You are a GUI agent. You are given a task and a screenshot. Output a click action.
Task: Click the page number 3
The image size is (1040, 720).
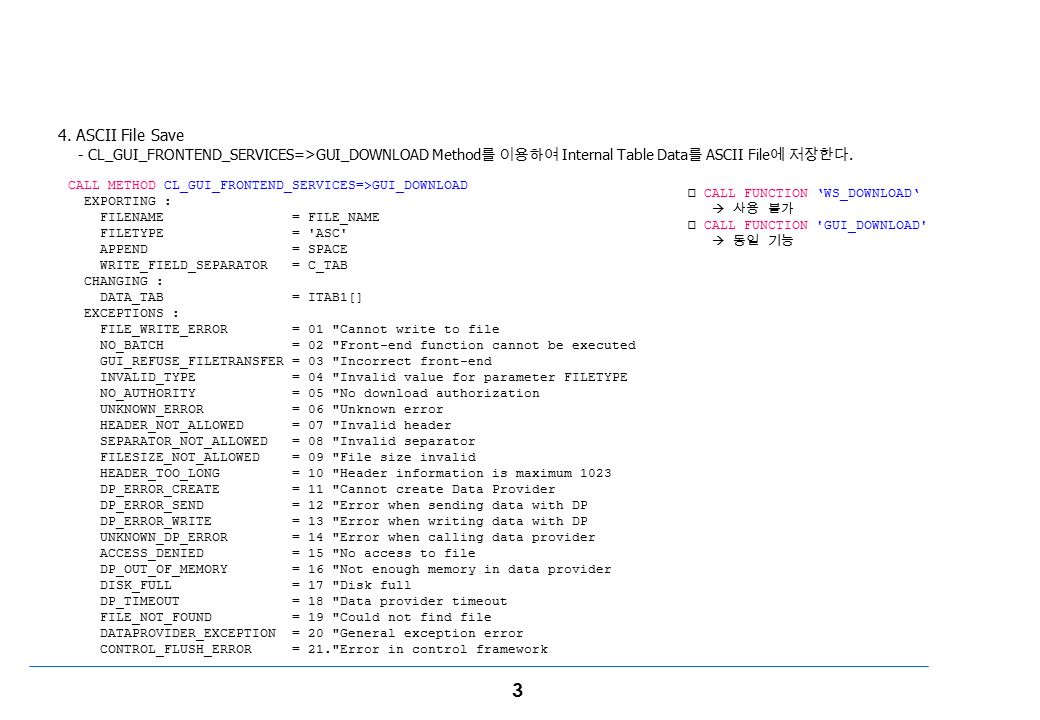click(x=518, y=691)
